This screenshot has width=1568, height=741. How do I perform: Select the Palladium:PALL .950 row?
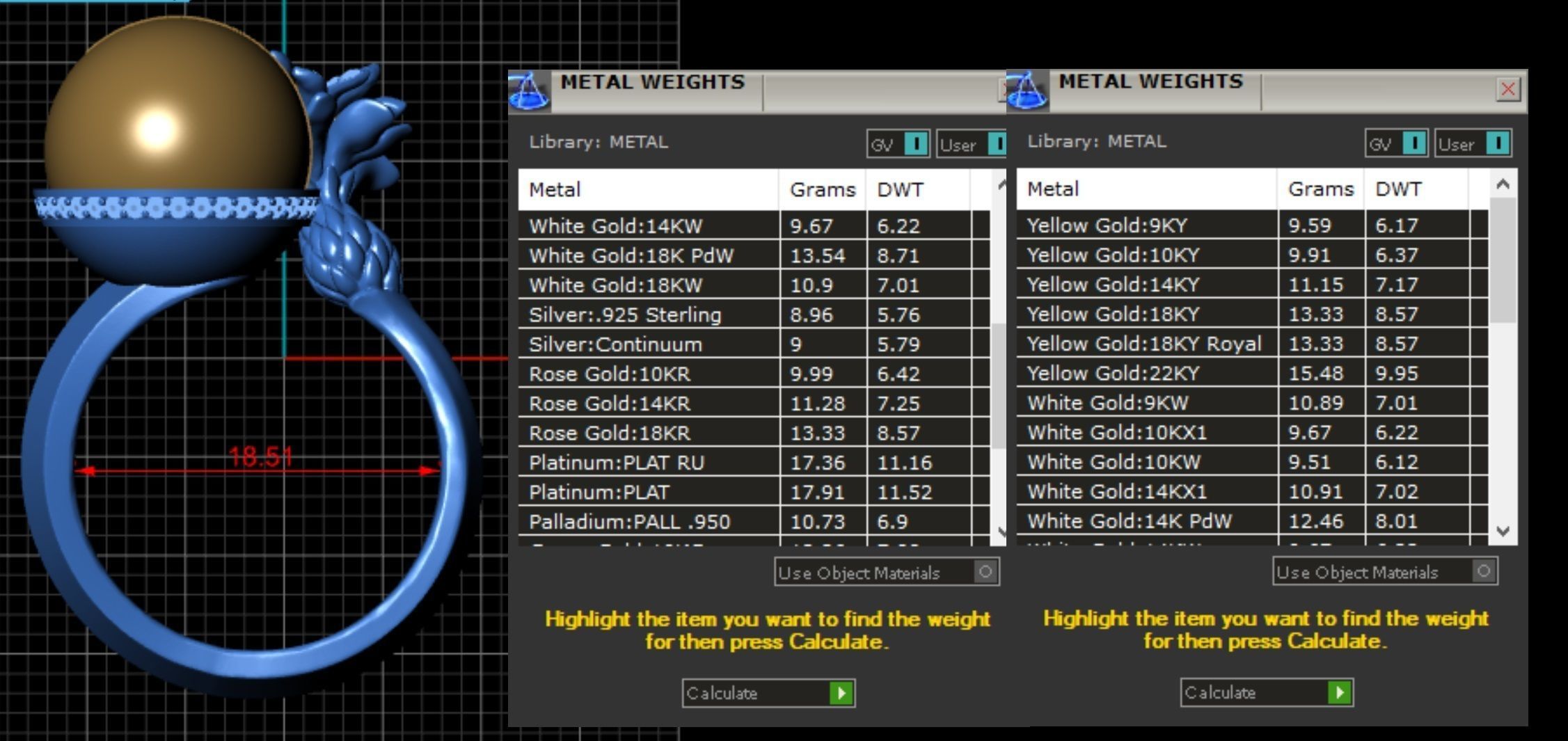click(x=754, y=521)
